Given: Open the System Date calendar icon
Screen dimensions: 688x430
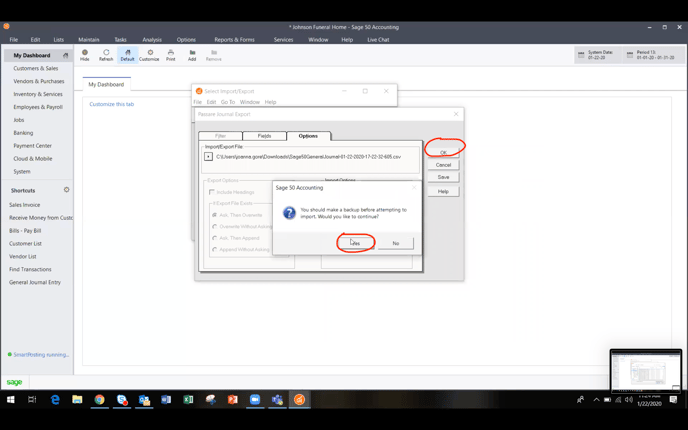Looking at the screenshot, I should [x=581, y=55].
